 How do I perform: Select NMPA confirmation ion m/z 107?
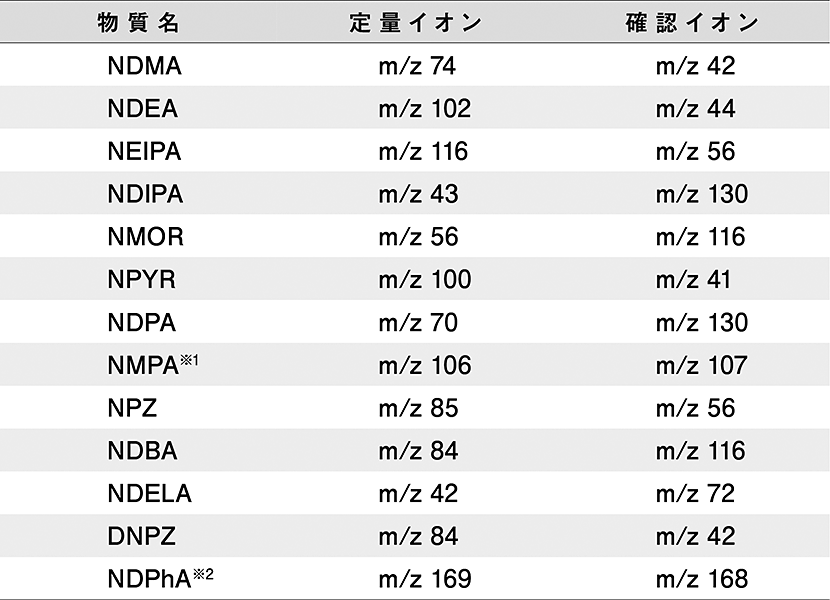(x=701, y=365)
